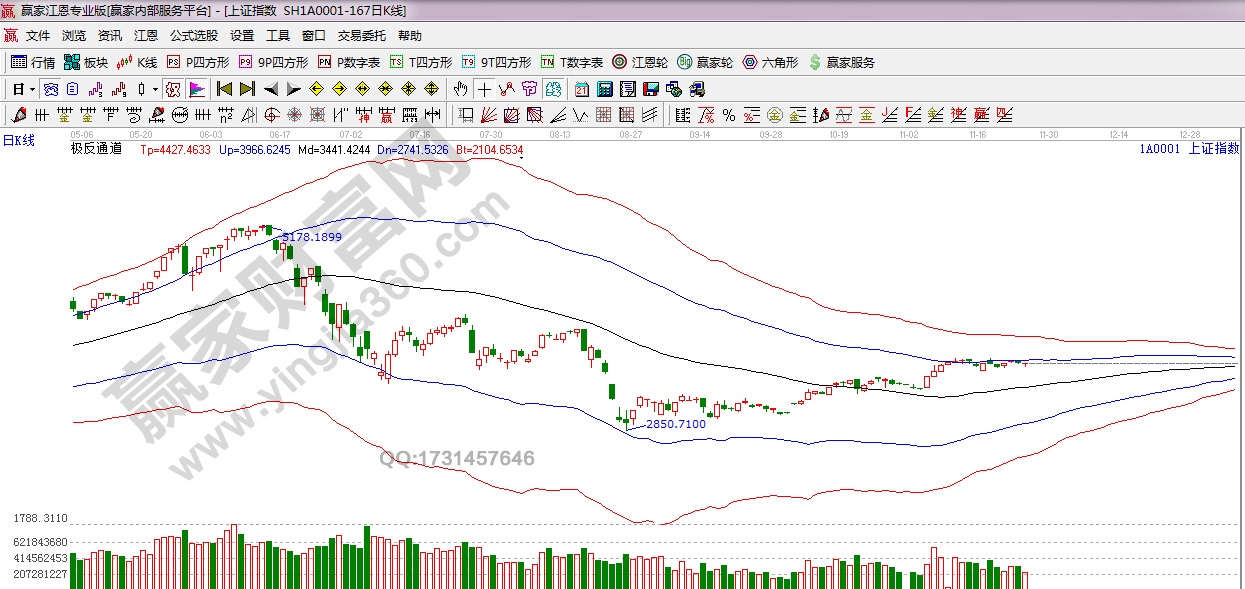The height and width of the screenshot is (589, 1245).
Task: Expand the 日 period dropdown arrow
Action: [x=32, y=89]
